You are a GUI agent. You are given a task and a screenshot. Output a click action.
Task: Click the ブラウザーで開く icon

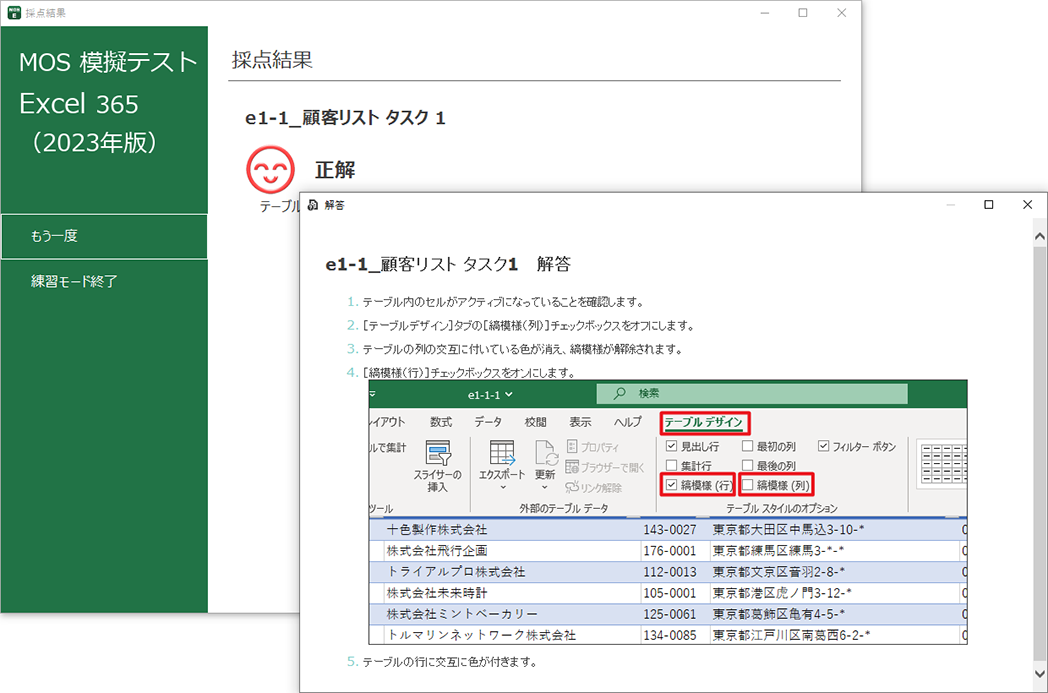[x=572, y=466]
